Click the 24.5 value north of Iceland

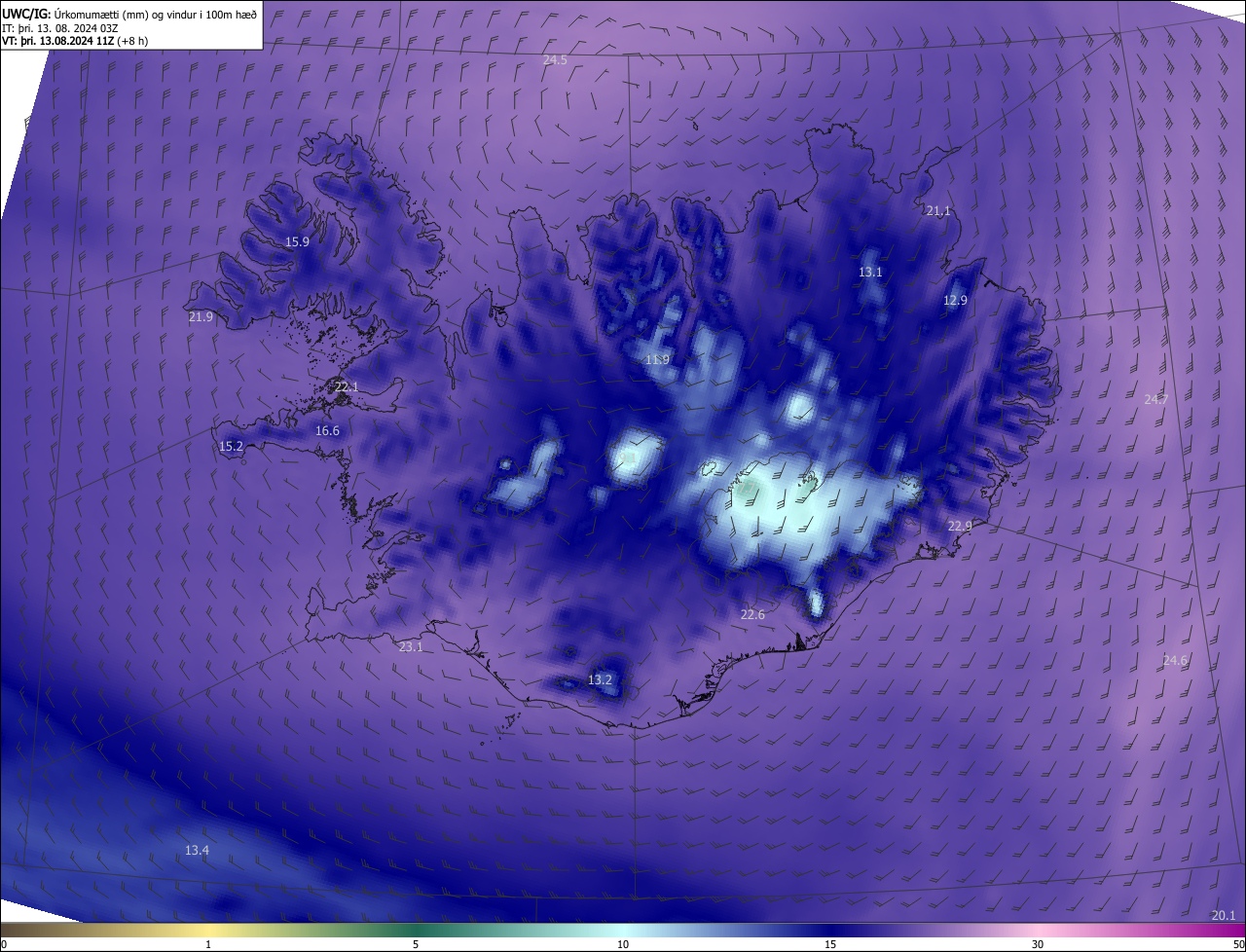tap(555, 60)
